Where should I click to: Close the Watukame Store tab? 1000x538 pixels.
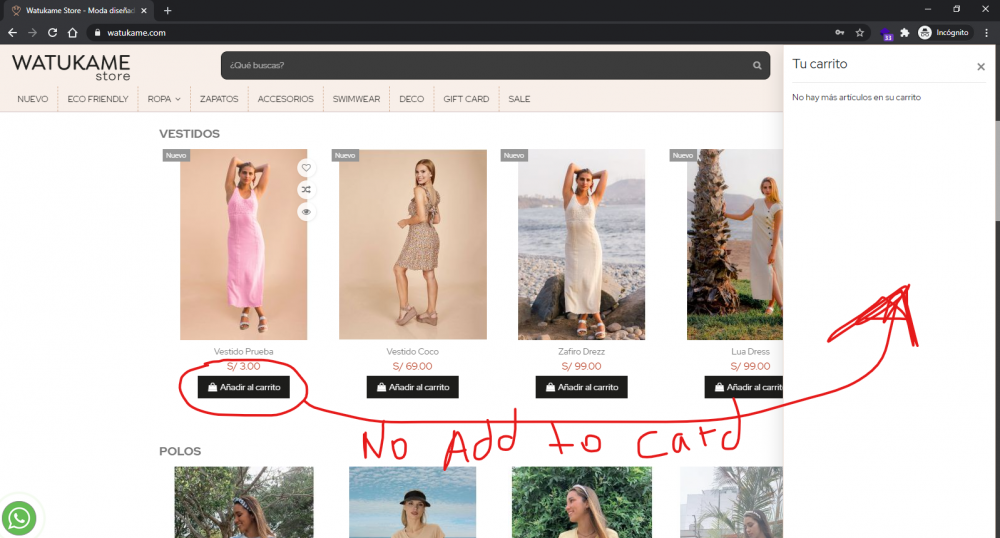pyautogui.click(x=143, y=10)
